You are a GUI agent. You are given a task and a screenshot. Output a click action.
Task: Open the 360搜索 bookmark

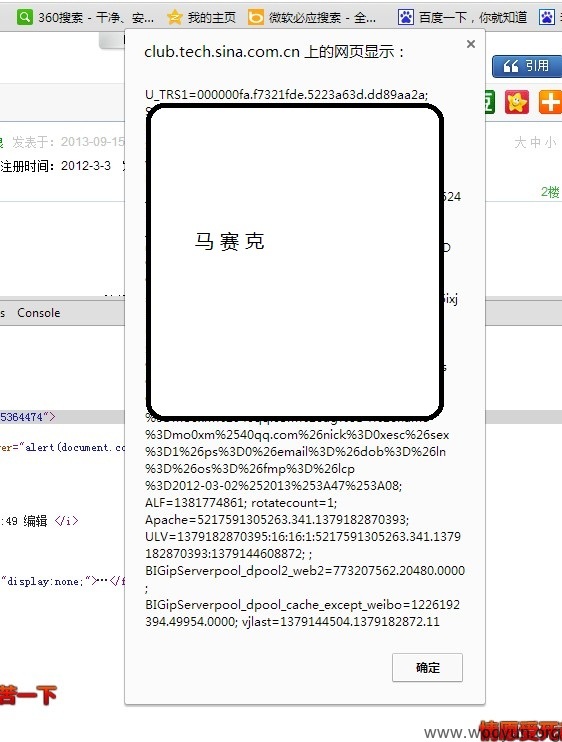point(85,18)
